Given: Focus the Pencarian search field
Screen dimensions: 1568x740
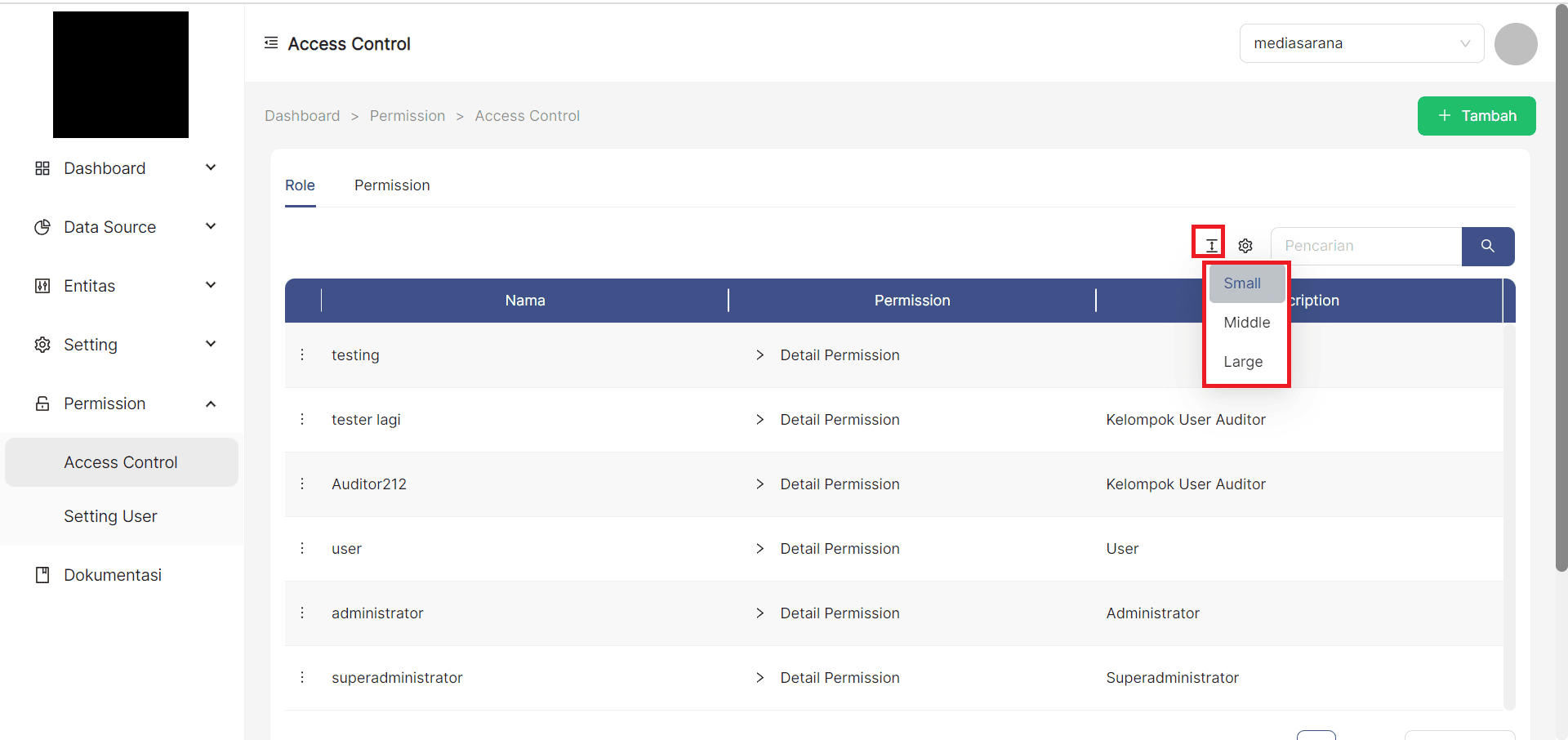Looking at the screenshot, I should click(x=1365, y=246).
